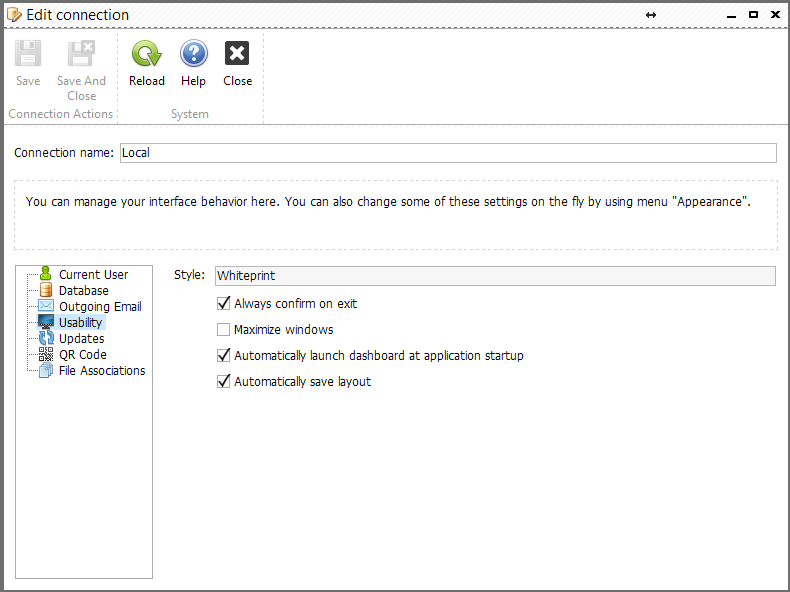This screenshot has width=790, height=592.
Task: Click the black X Close toolbar icon
Action: pyautogui.click(x=237, y=53)
